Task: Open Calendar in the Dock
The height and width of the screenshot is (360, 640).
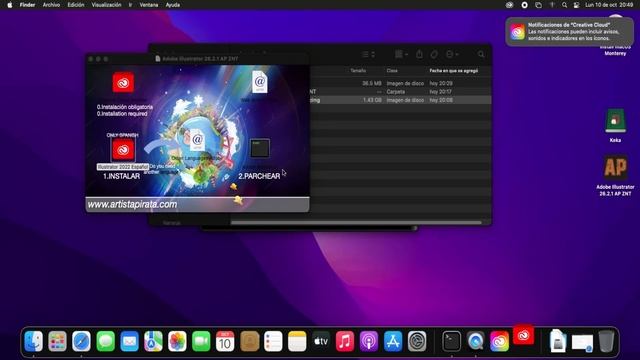Action: point(225,341)
